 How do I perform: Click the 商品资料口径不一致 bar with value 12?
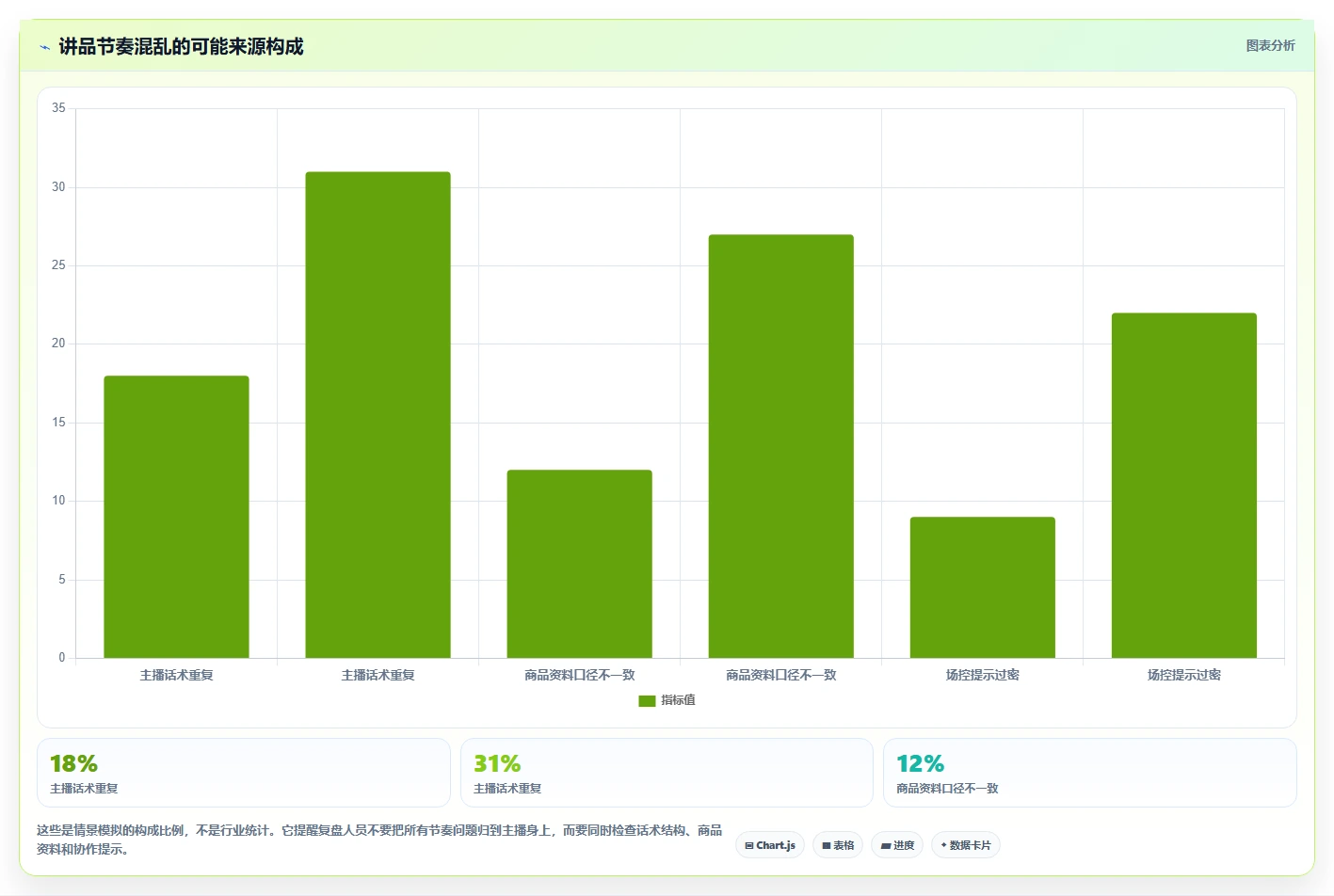pos(579,564)
